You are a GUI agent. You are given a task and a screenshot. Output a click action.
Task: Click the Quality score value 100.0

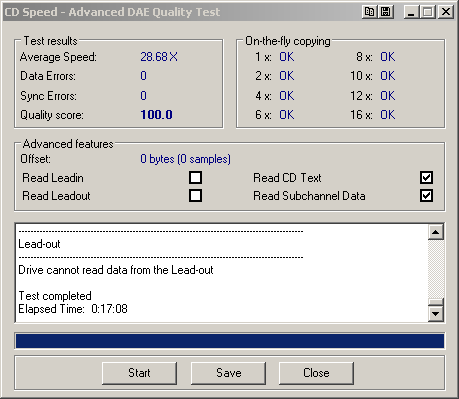[156, 115]
